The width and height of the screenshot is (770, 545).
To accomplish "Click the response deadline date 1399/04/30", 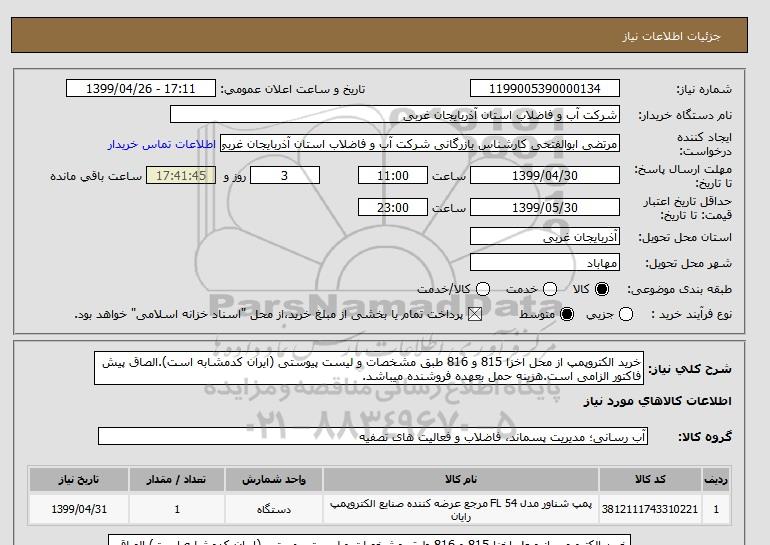I will (545, 175).
